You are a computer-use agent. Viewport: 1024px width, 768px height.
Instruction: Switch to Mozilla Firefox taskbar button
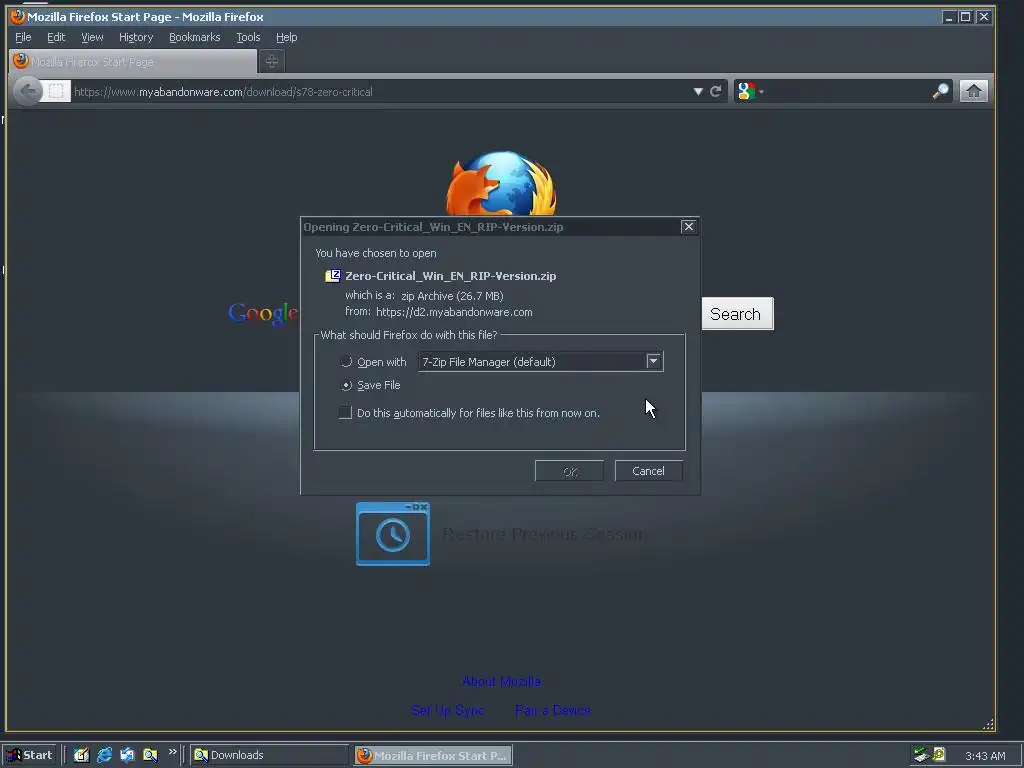(x=434, y=755)
